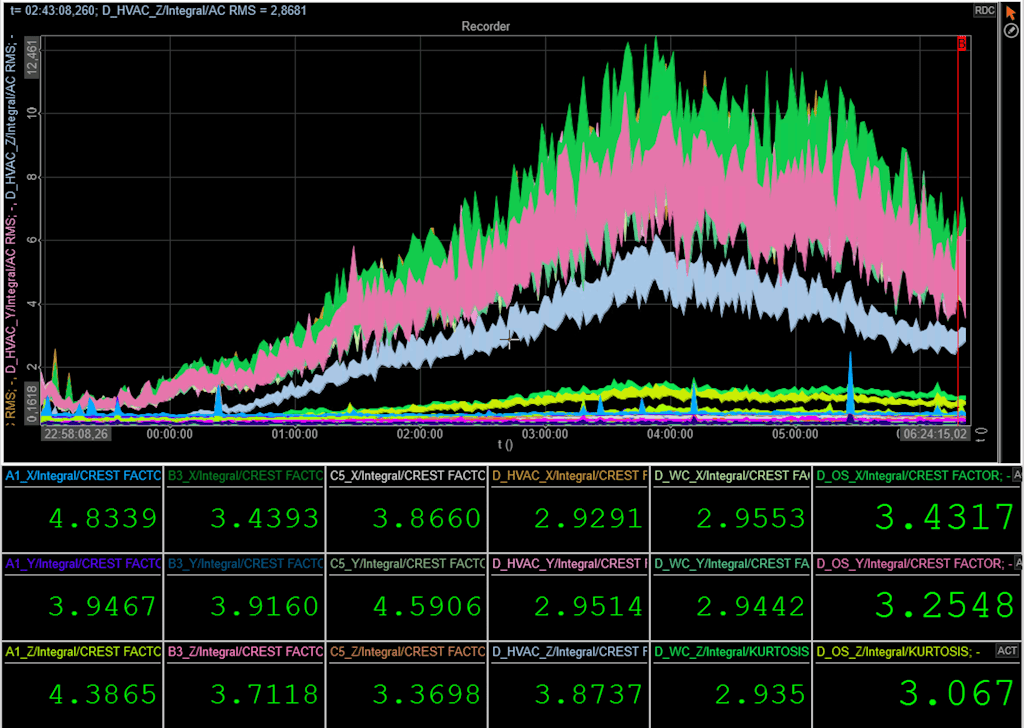The image size is (1024, 728).
Task: Click the Y-axis maximum value 12,461
Action: 32,57
